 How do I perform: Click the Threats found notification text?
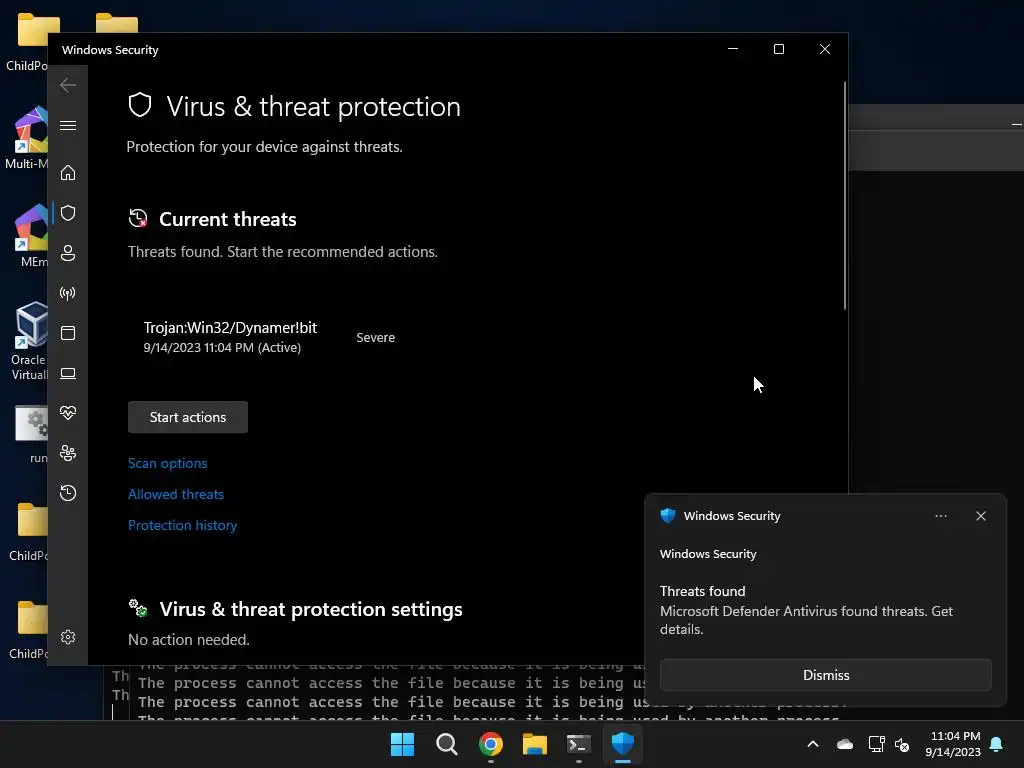point(703,591)
